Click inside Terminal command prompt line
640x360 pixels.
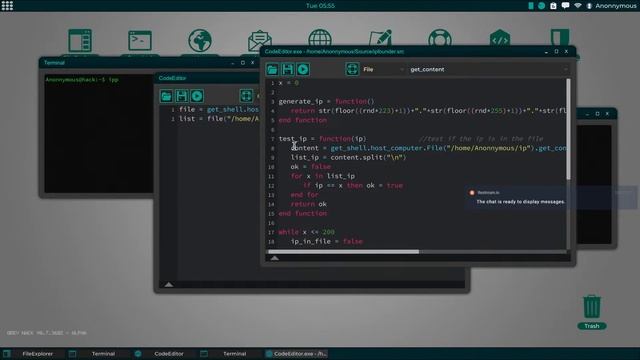[x=82, y=80]
